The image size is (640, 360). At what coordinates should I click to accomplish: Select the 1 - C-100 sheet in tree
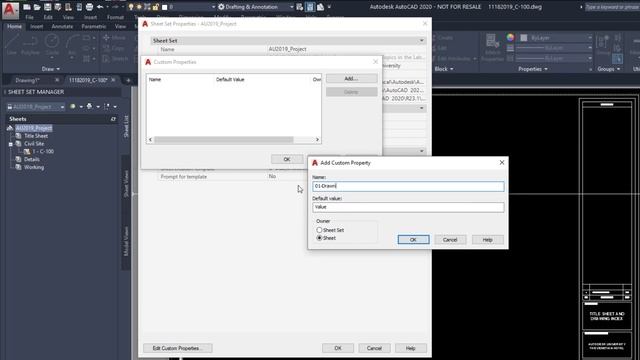coord(43,151)
